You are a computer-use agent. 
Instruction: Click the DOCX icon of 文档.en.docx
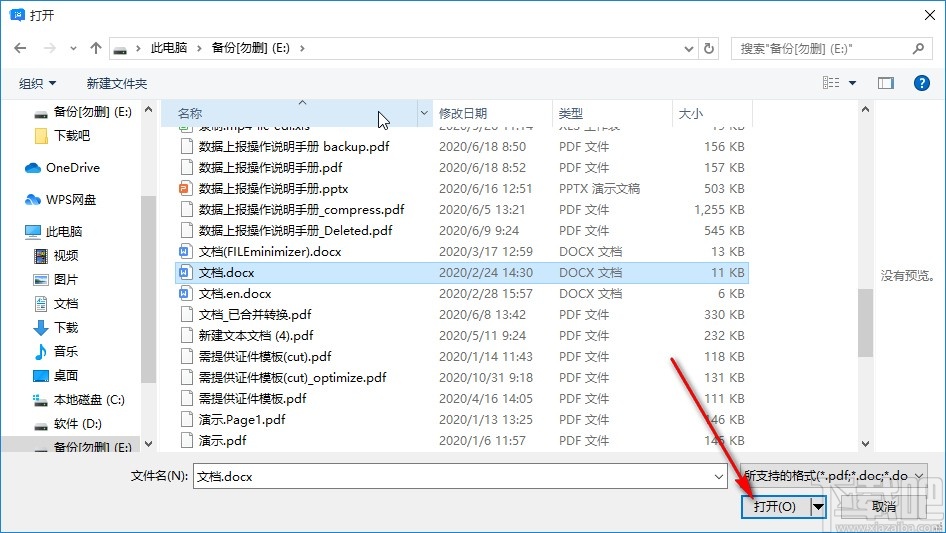coord(185,293)
